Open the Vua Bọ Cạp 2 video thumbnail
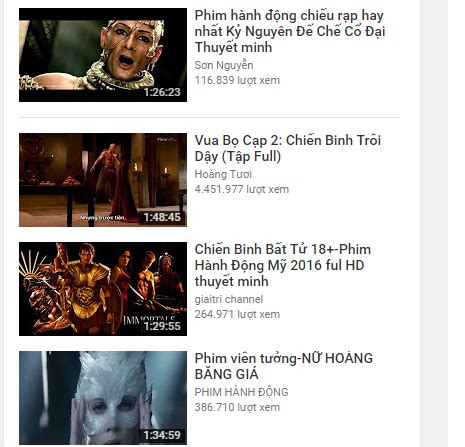Image resolution: width=465 pixels, height=447 pixels. (103, 180)
